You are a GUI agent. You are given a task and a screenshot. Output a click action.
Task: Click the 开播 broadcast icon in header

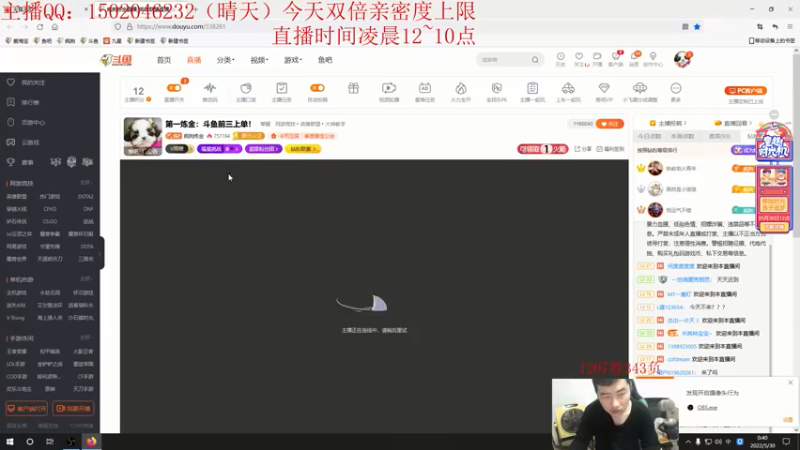[x=597, y=59]
